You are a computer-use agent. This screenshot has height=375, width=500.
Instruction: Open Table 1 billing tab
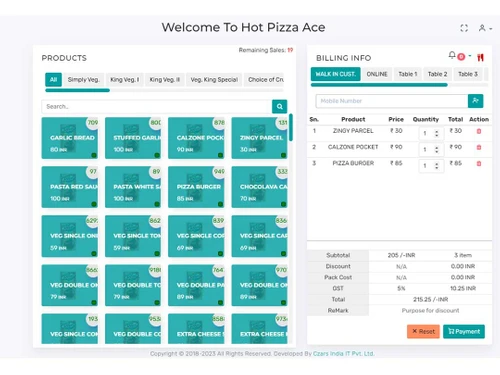point(408,74)
